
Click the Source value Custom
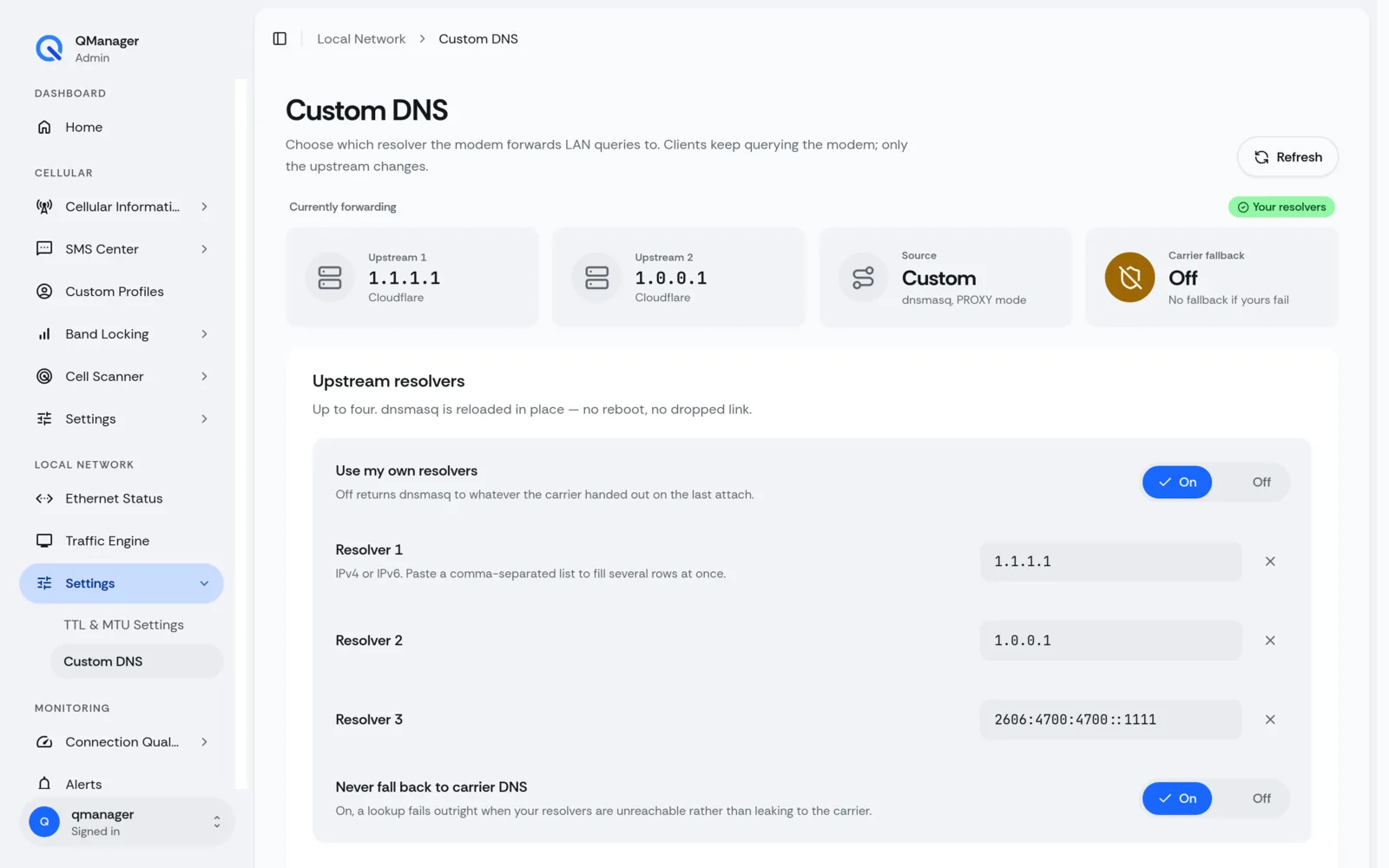[939, 278]
